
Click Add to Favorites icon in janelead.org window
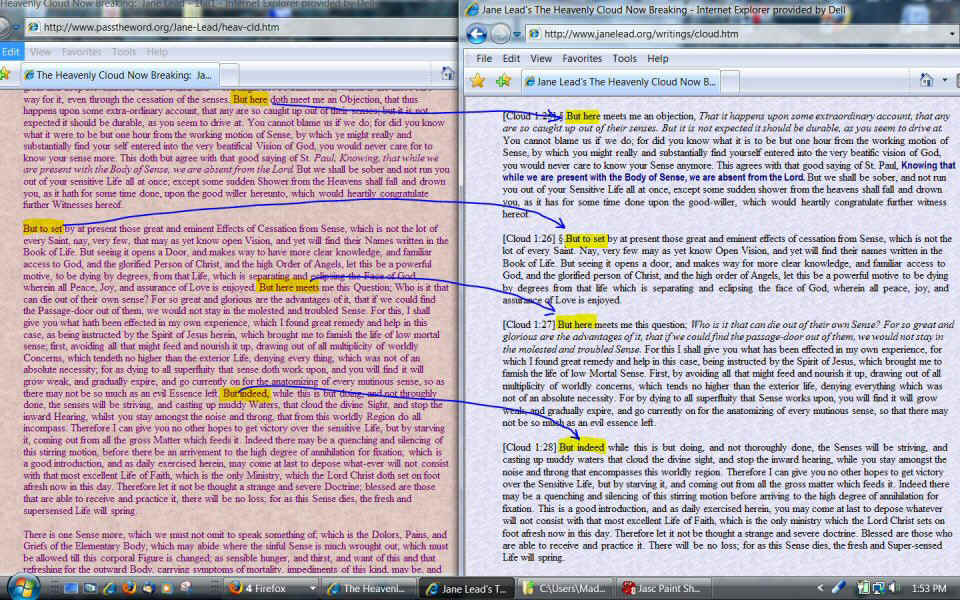[x=503, y=81]
